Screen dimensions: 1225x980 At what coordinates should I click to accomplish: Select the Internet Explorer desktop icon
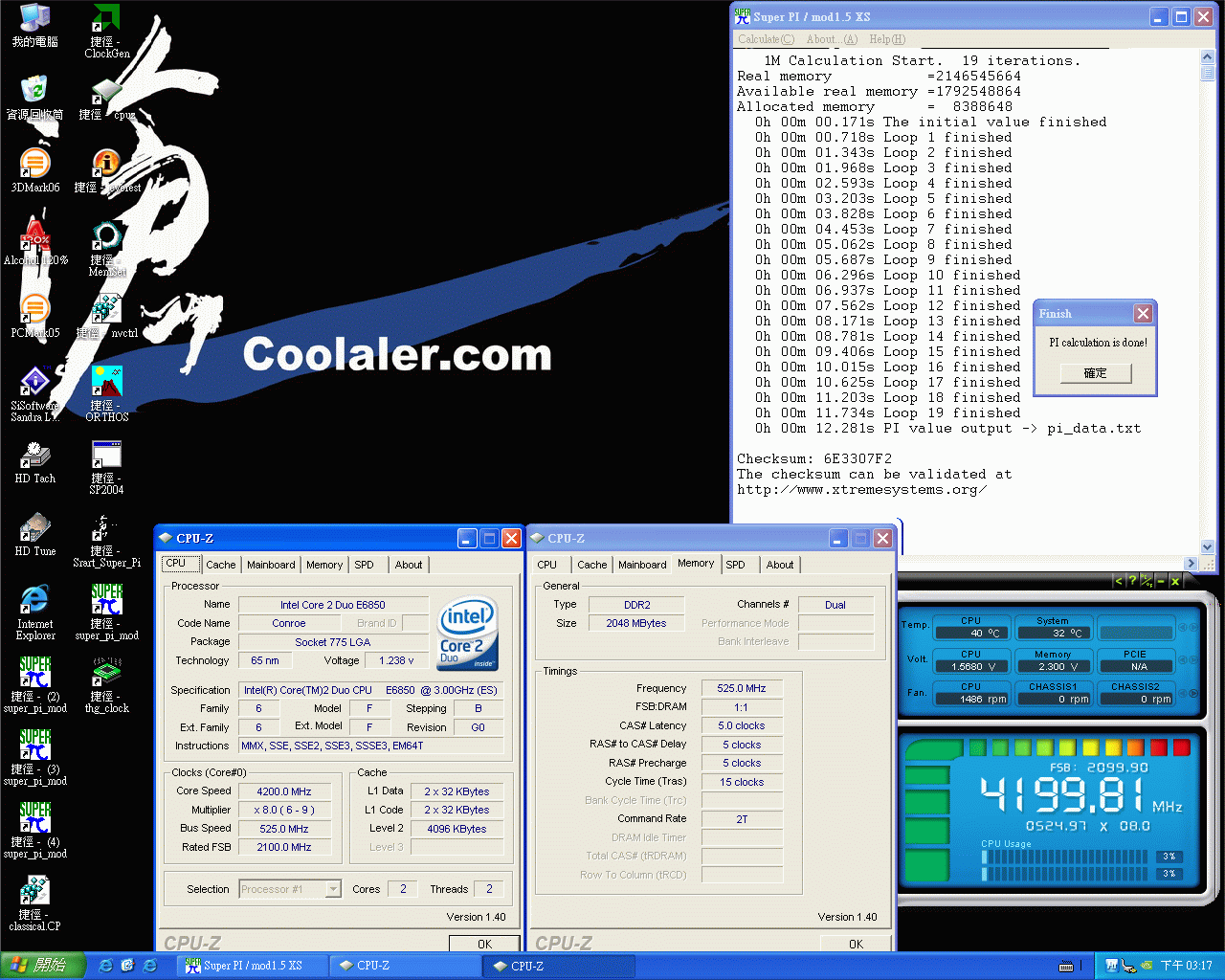point(35,612)
